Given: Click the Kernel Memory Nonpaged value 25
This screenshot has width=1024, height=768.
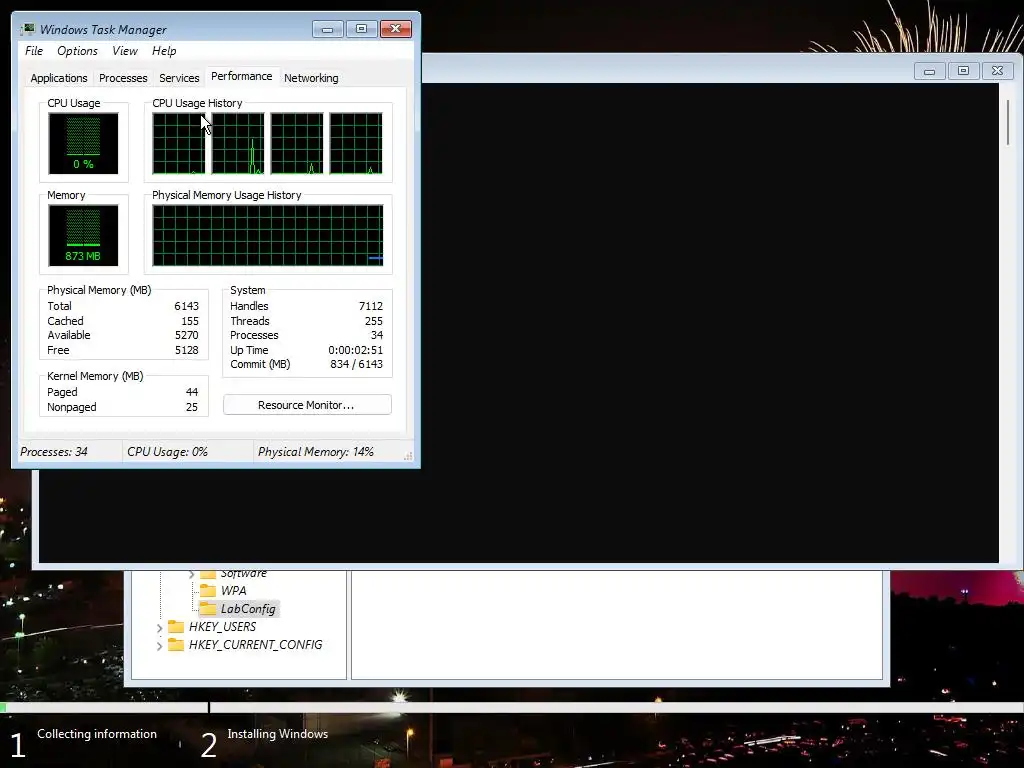Looking at the screenshot, I should pyautogui.click(x=191, y=407).
